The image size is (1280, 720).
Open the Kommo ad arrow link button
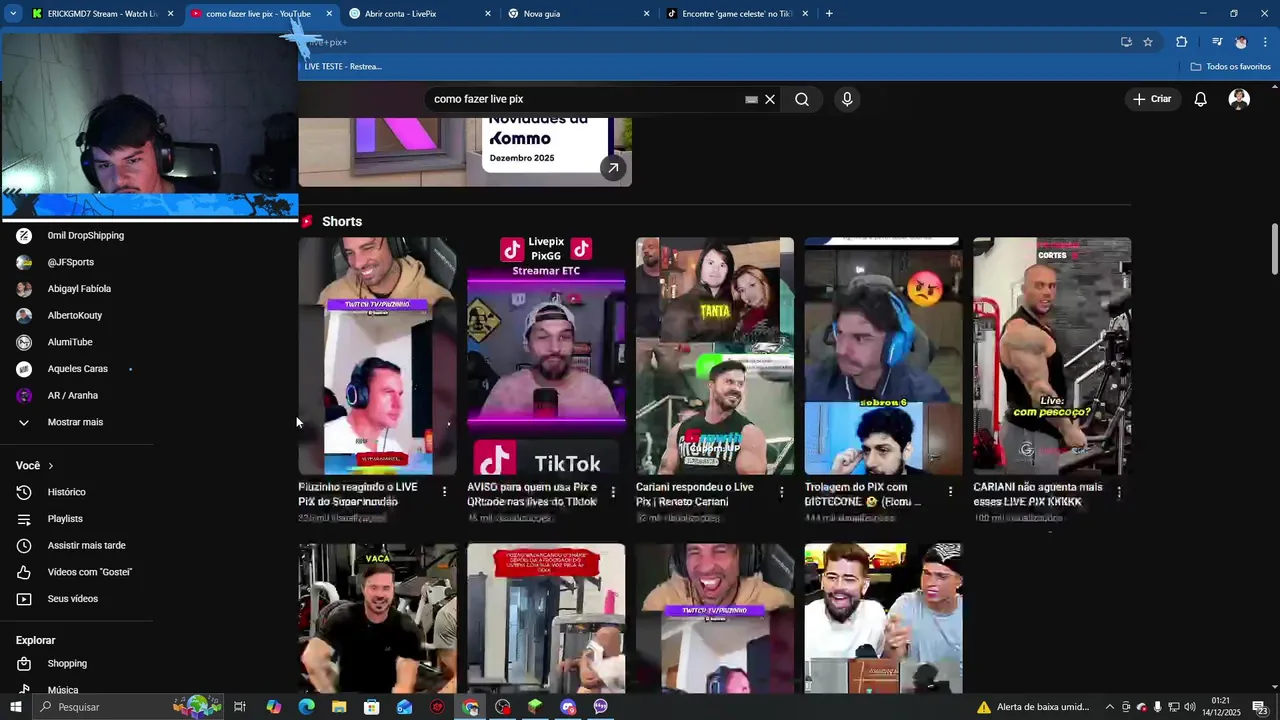coord(613,168)
